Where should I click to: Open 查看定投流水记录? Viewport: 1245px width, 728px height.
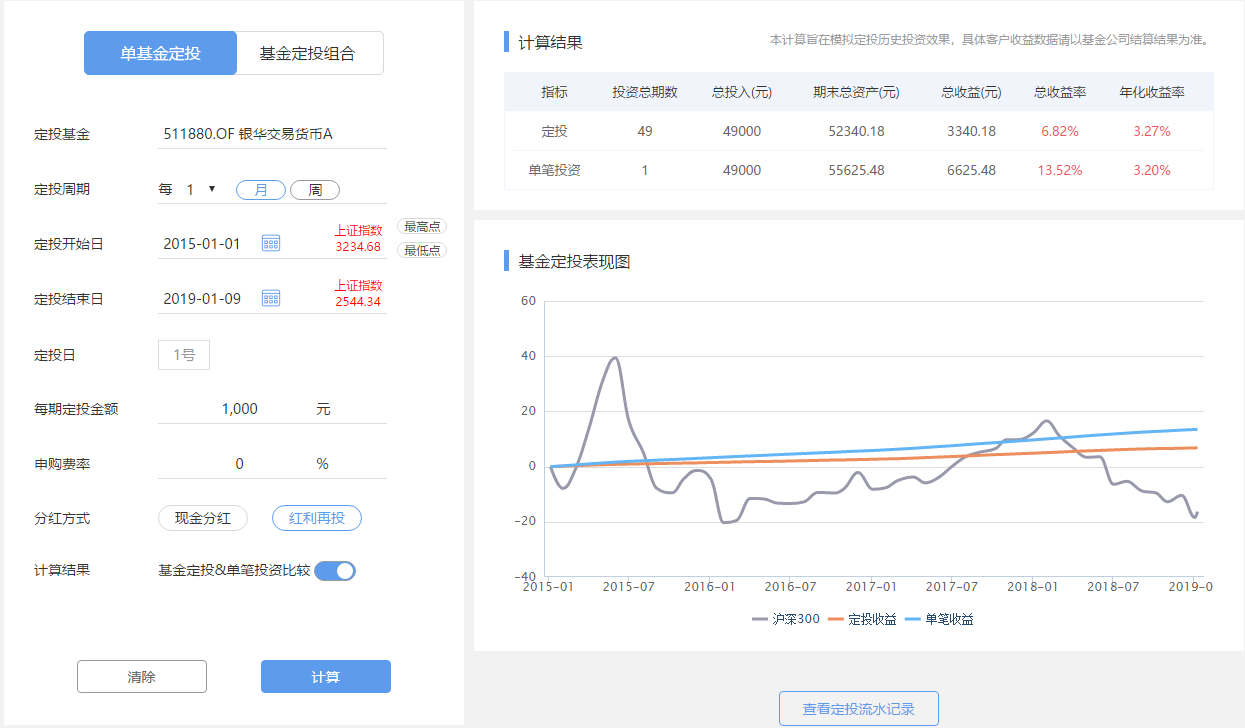click(859, 709)
